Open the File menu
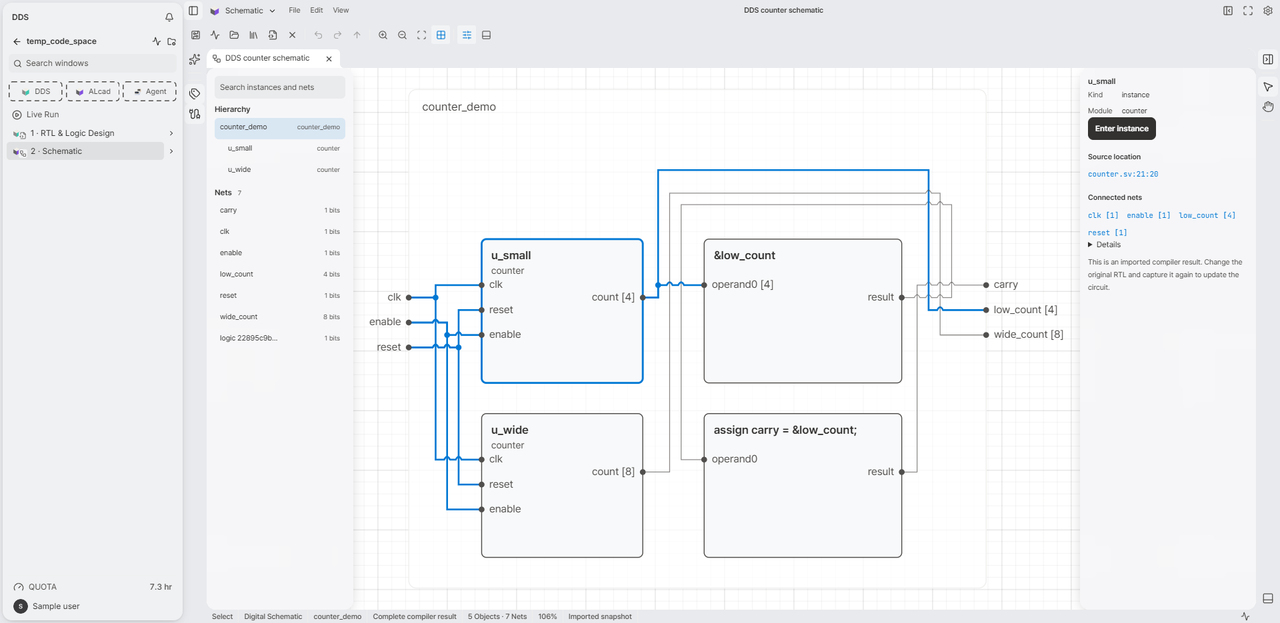Screen dimensions: 1280x623 pyautogui.click(x=294, y=11)
